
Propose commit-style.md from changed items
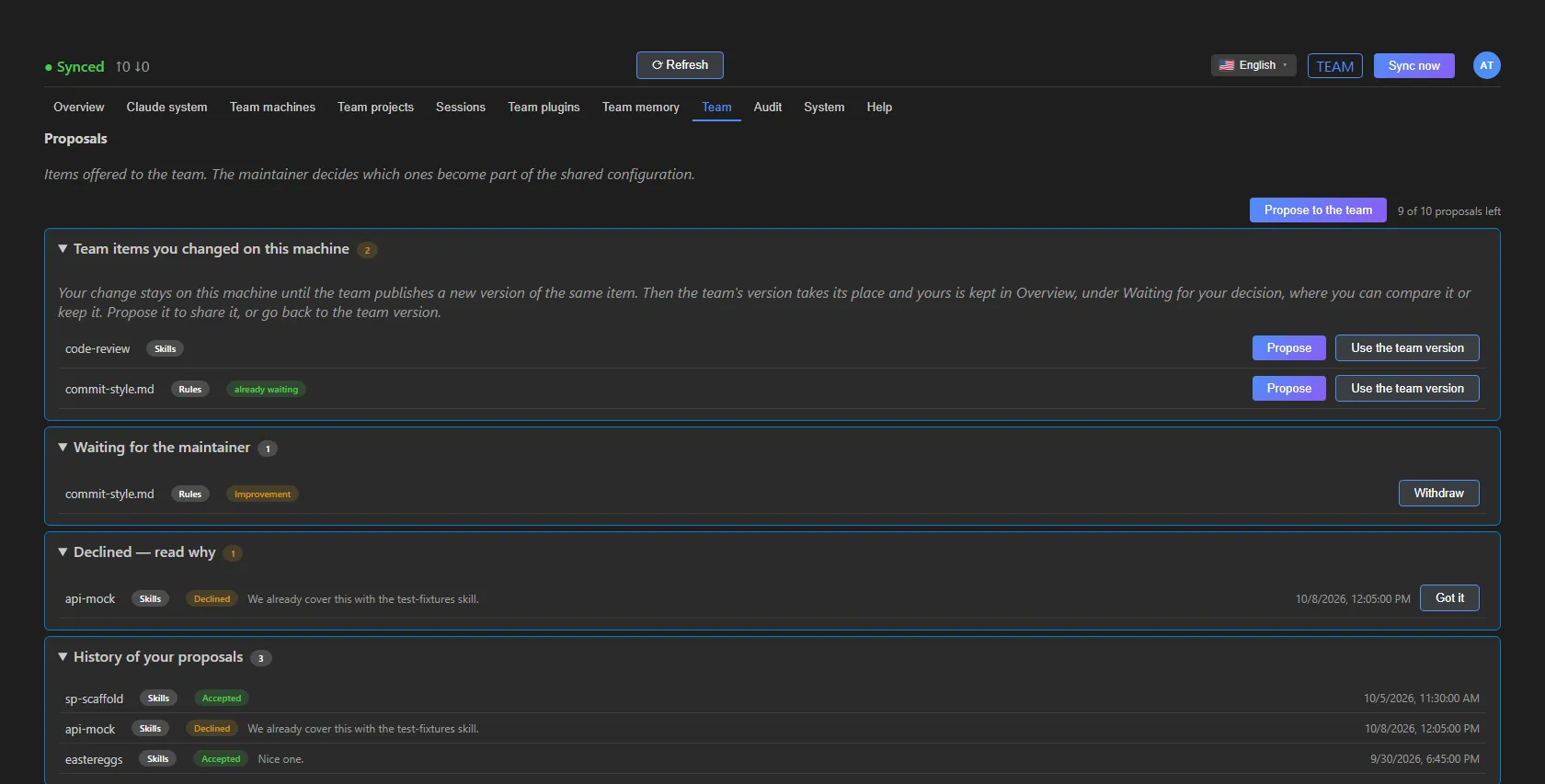coord(1289,389)
